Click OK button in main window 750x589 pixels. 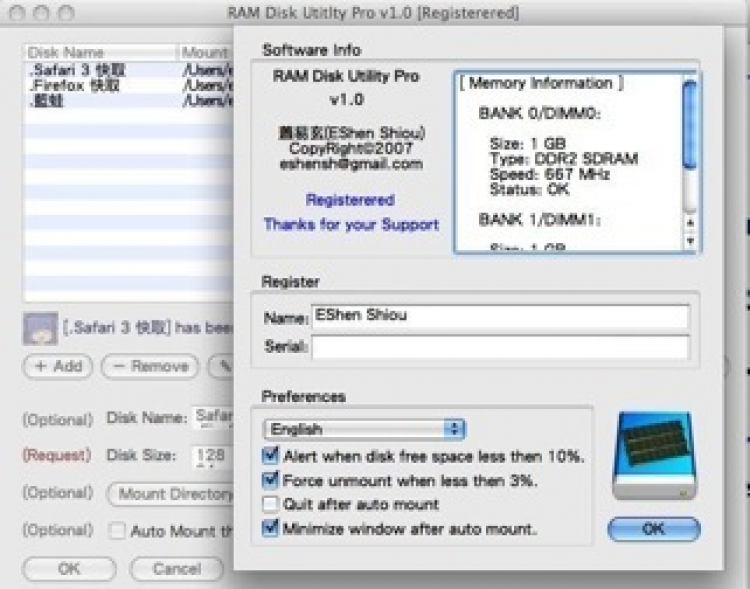tap(69, 569)
